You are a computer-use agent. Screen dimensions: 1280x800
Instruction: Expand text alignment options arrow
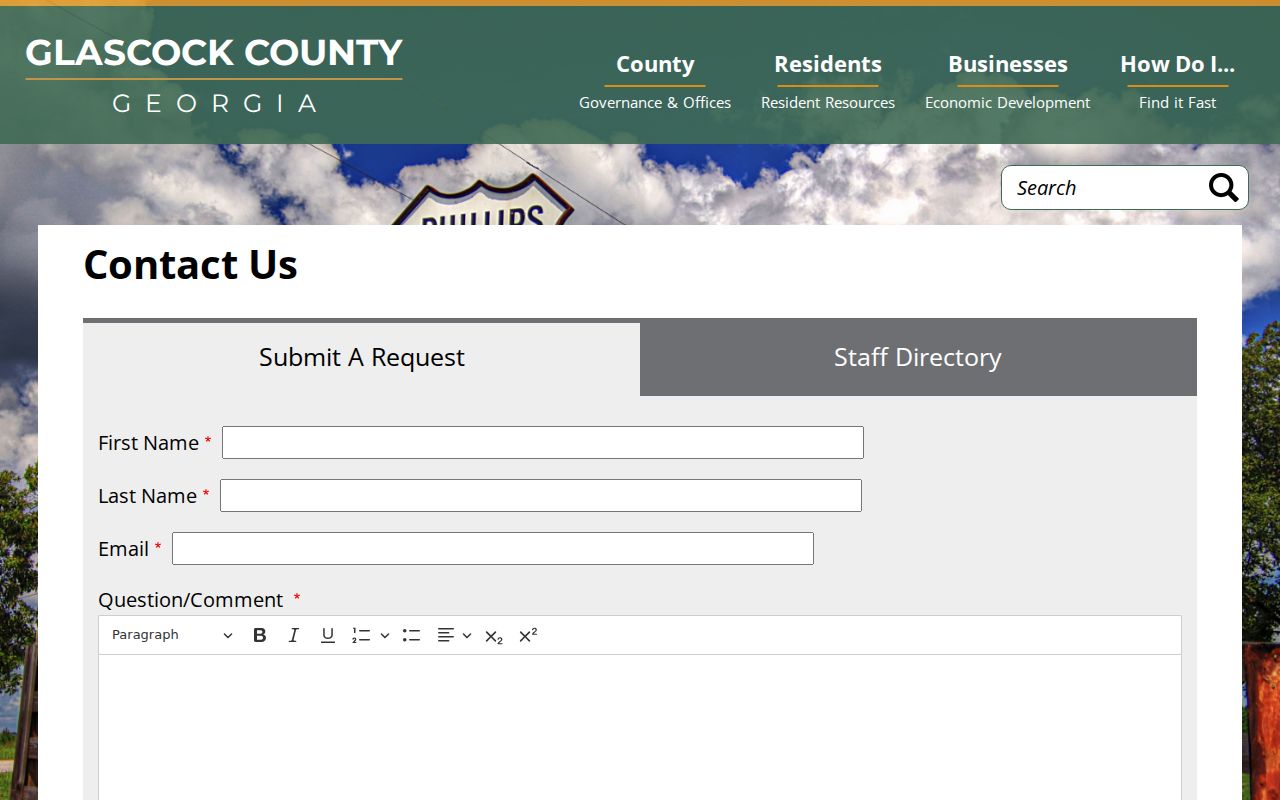coord(467,635)
